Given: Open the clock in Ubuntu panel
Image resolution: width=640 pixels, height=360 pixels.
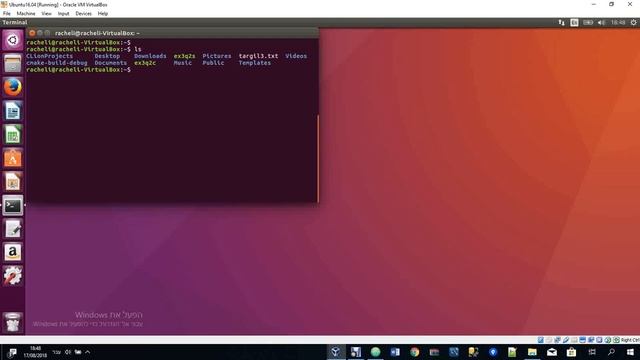Looking at the screenshot, I should pos(618,22).
